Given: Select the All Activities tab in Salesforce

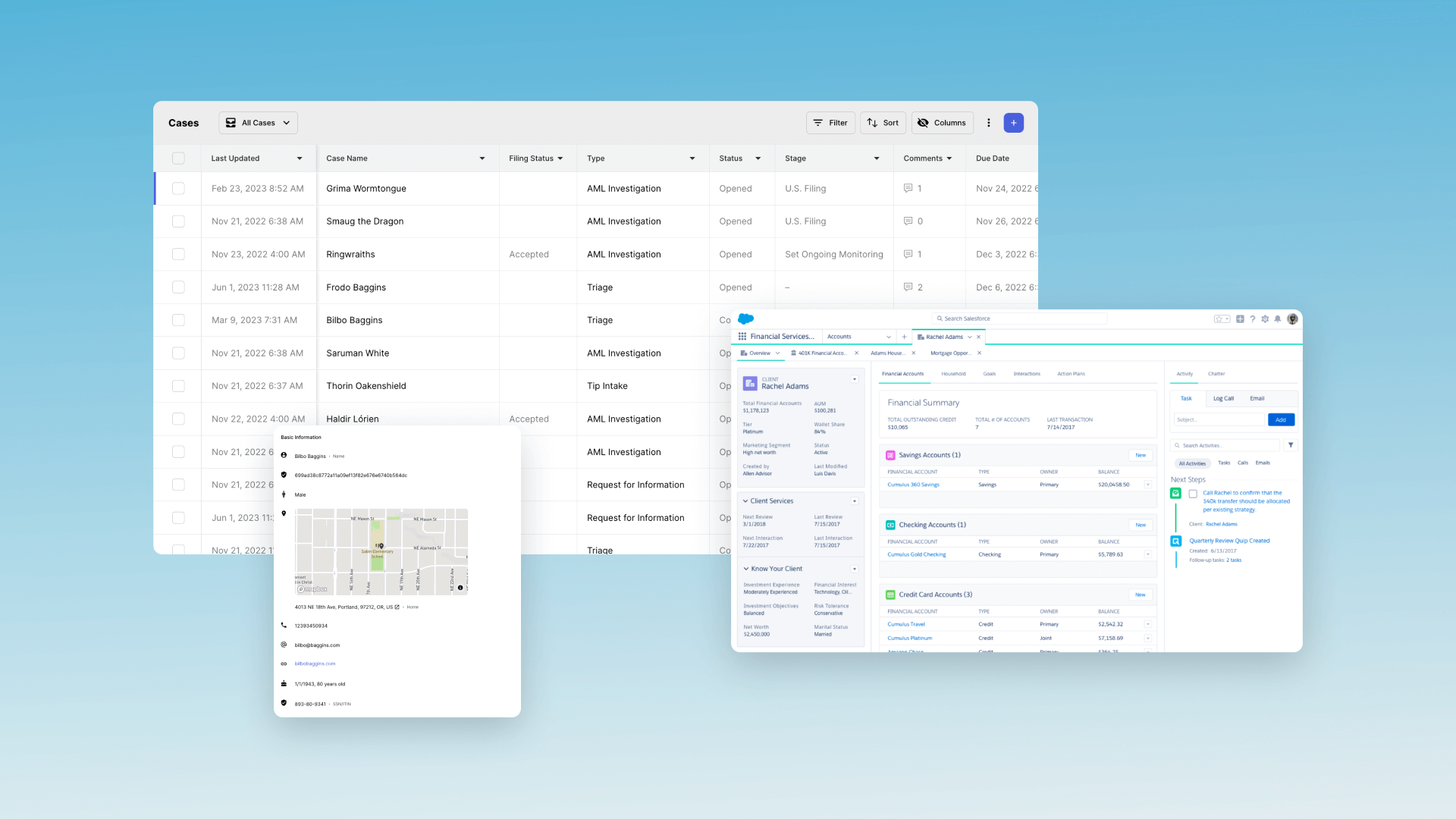Looking at the screenshot, I should tap(1192, 463).
